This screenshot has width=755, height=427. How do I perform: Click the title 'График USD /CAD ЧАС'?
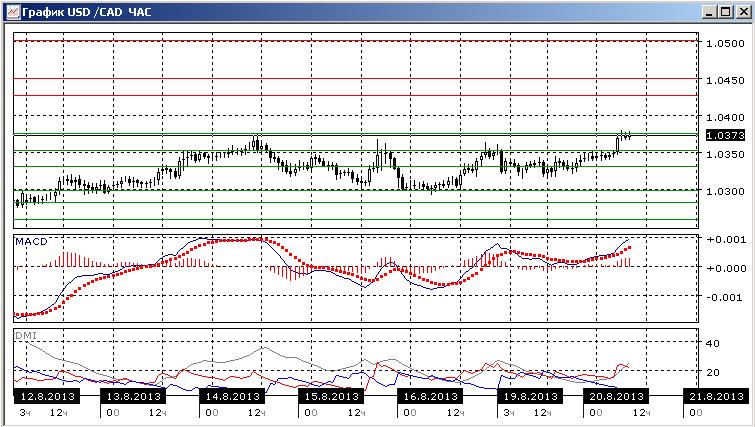87,12
